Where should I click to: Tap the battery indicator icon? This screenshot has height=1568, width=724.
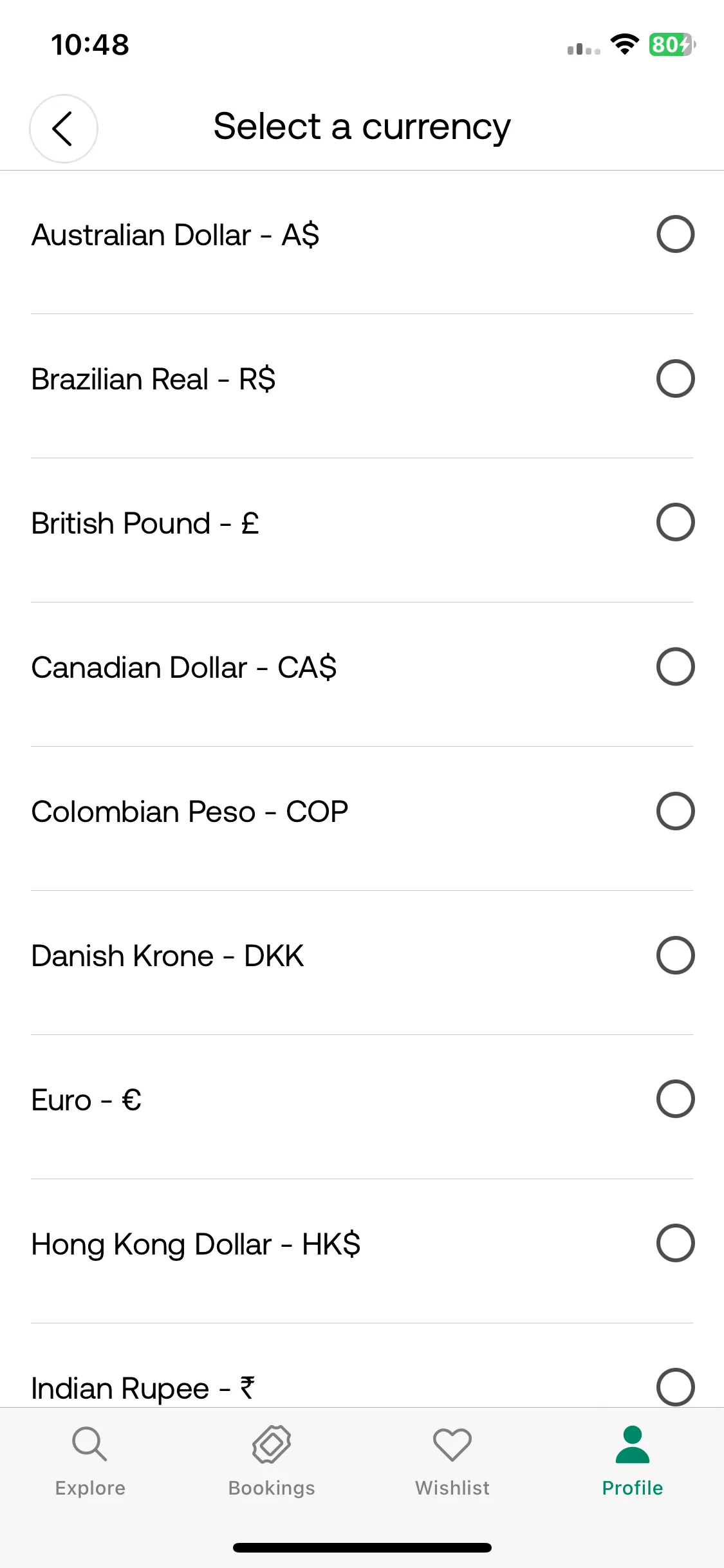[x=673, y=44]
